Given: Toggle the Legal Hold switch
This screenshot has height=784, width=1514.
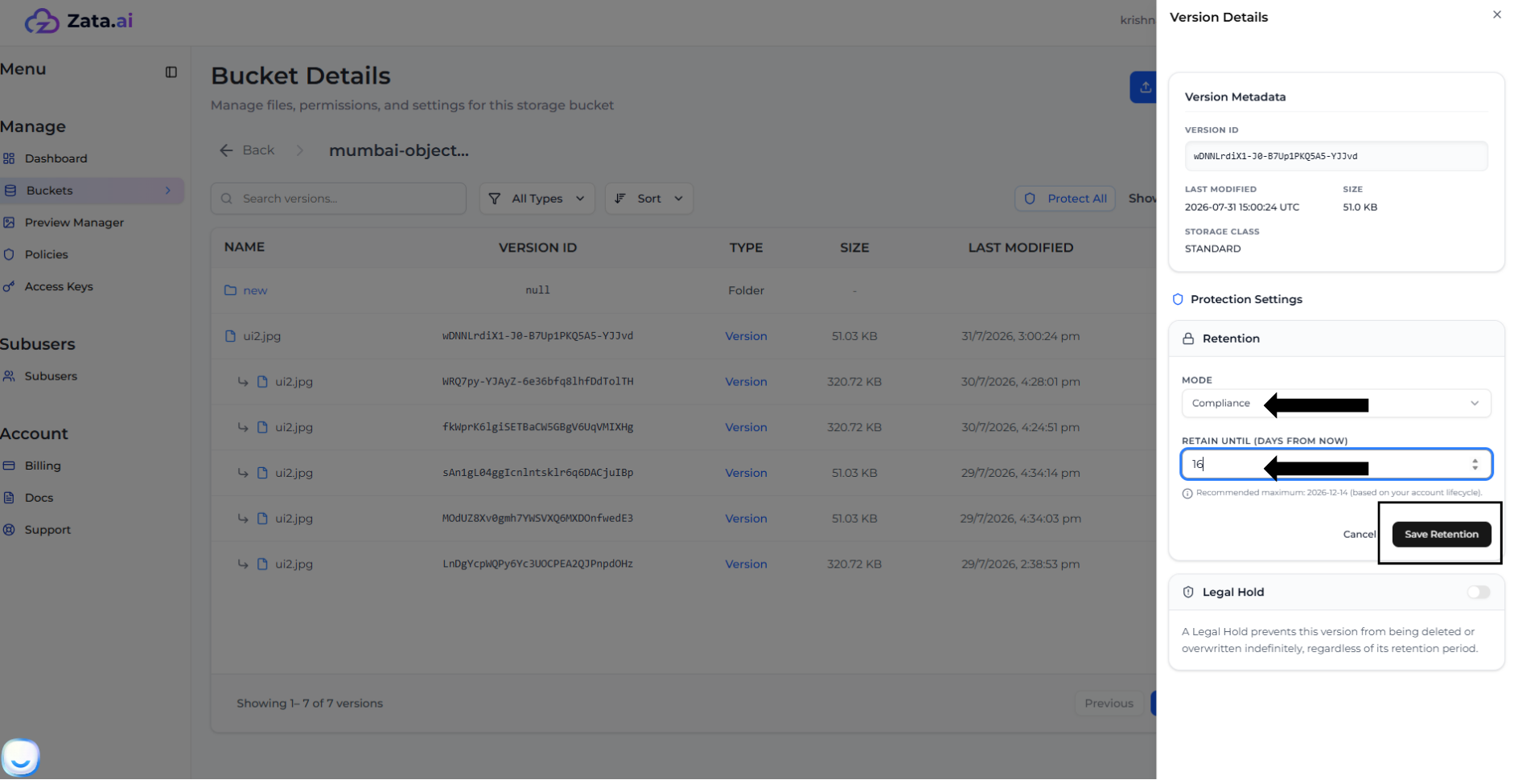Looking at the screenshot, I should pos(1478,593).
